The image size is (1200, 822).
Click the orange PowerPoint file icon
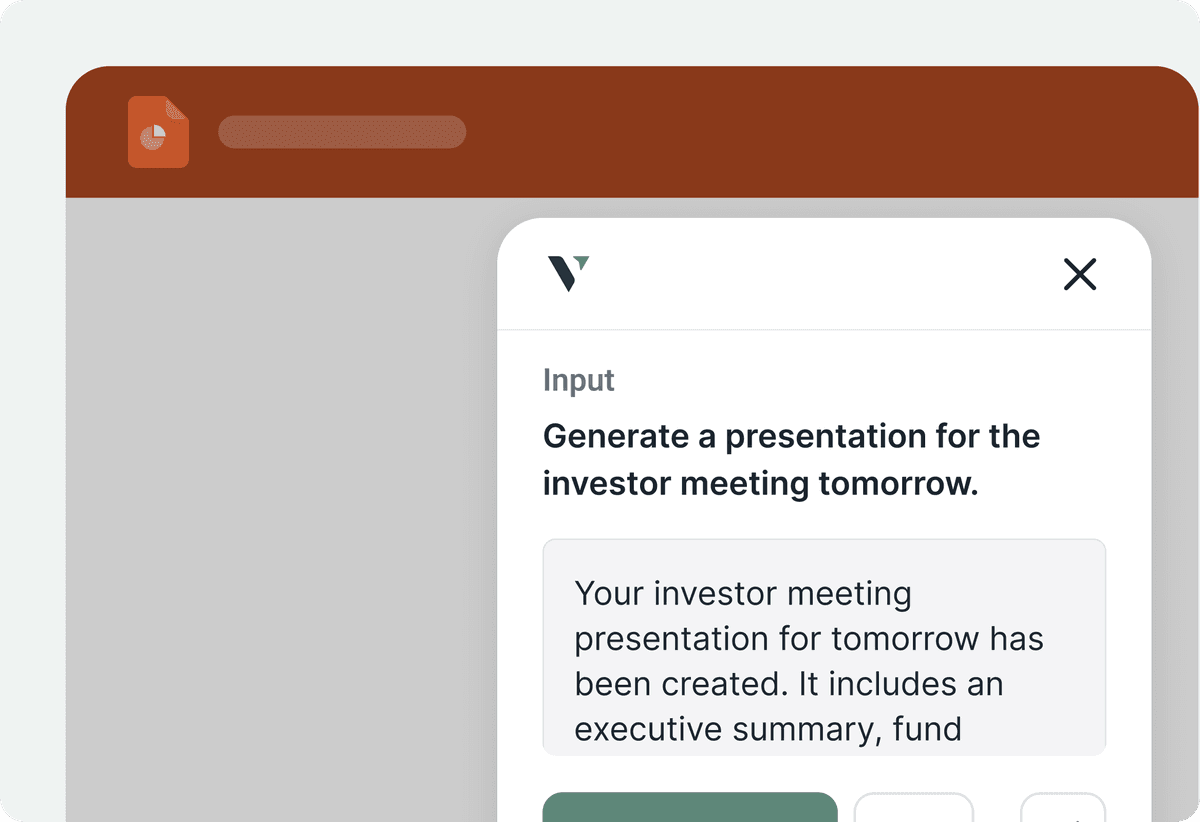pos(158,132)
